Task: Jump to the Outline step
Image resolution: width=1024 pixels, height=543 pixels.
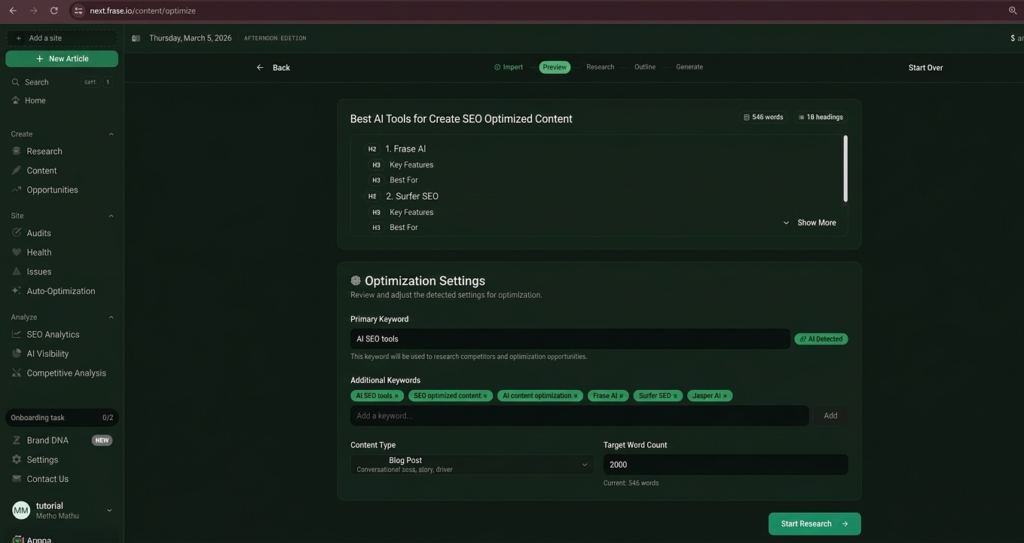Action: coord(645,67)
